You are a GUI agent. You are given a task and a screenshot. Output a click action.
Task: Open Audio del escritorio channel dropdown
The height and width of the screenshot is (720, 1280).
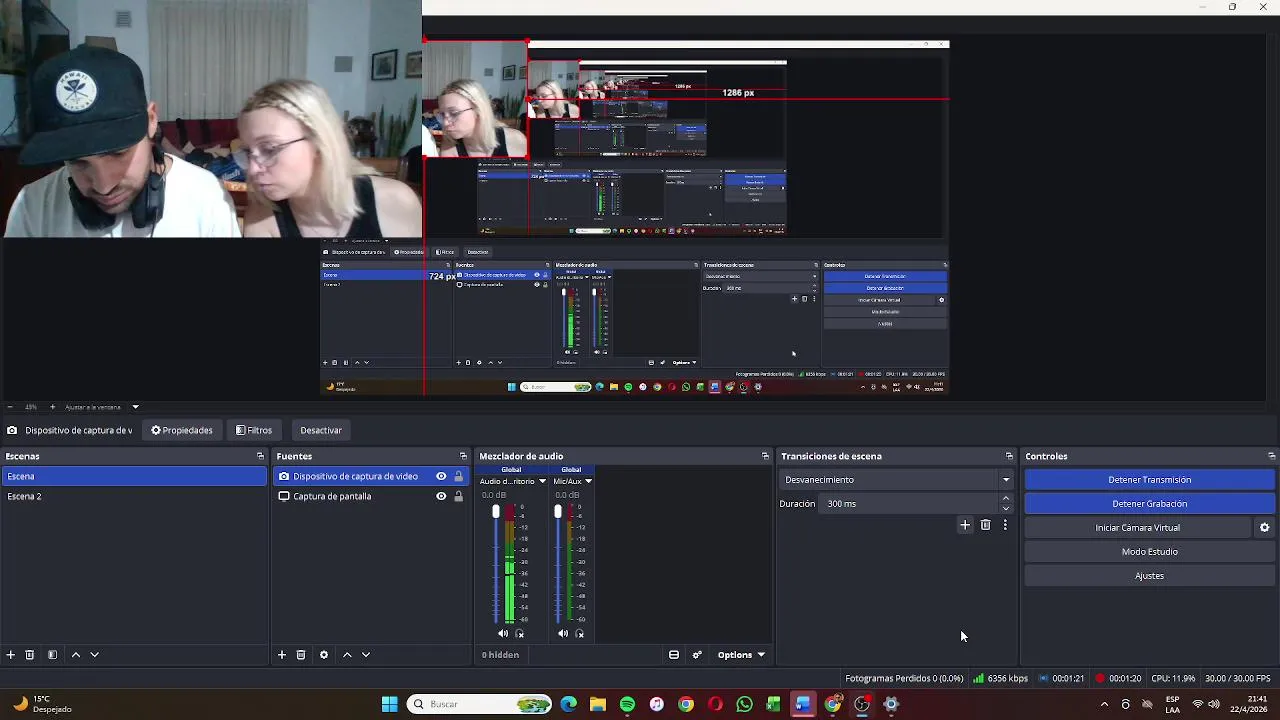(542, 481)
